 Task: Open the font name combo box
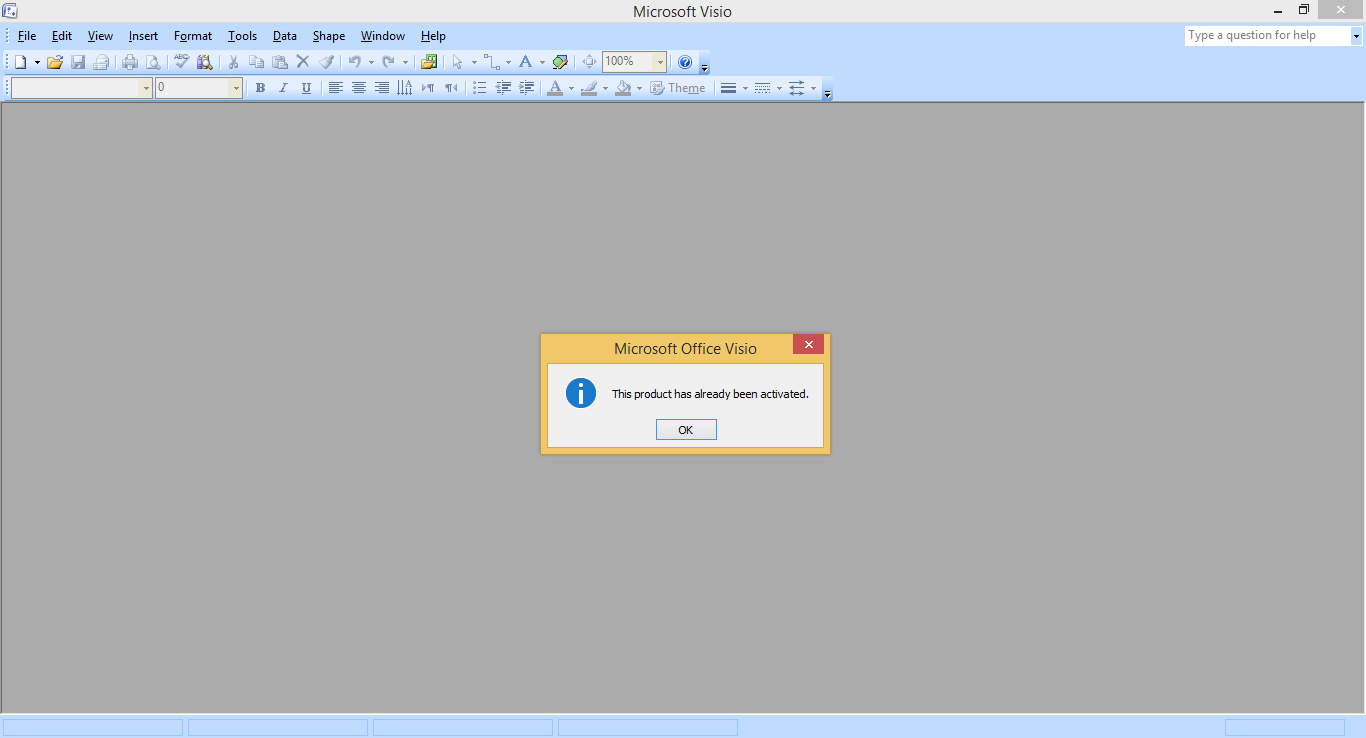82,88
